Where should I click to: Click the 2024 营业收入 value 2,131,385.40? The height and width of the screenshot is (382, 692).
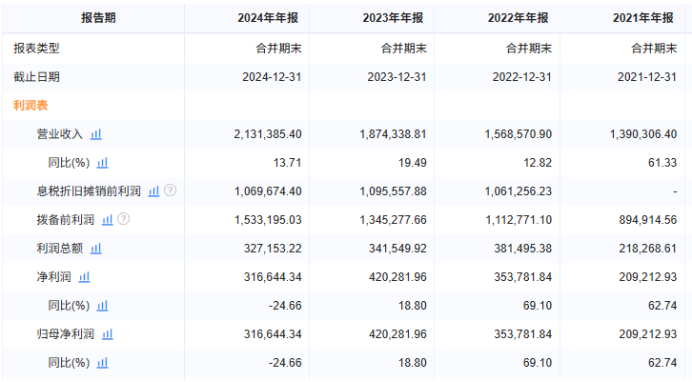coord(268,134)
